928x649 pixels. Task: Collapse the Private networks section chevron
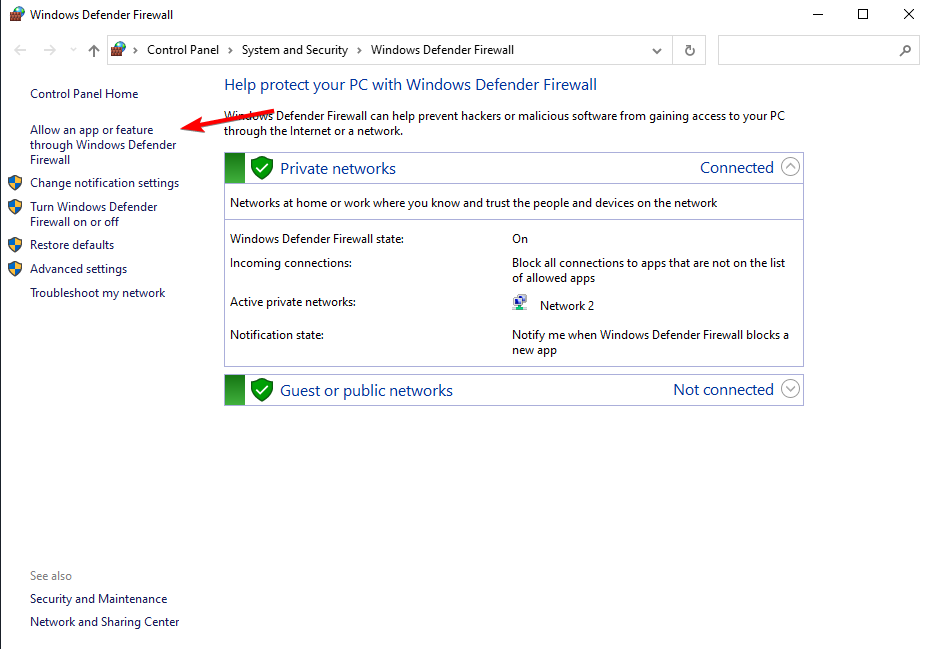point(790,167)
